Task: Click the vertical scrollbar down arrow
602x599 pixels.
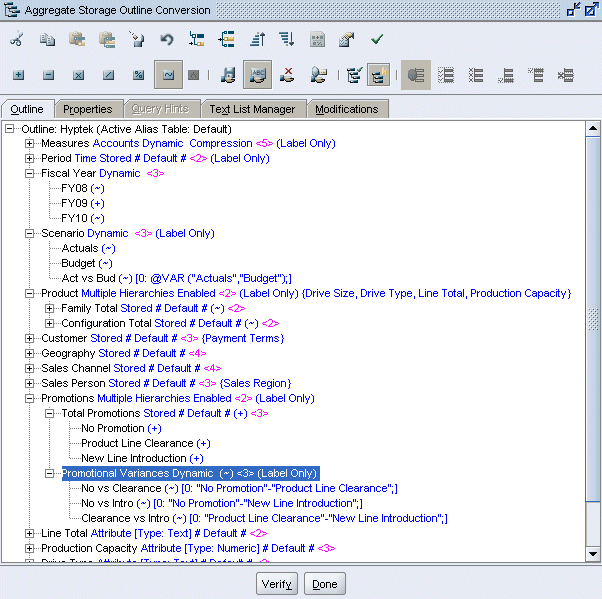Action: pyautogui.click(x=592, y=553)
